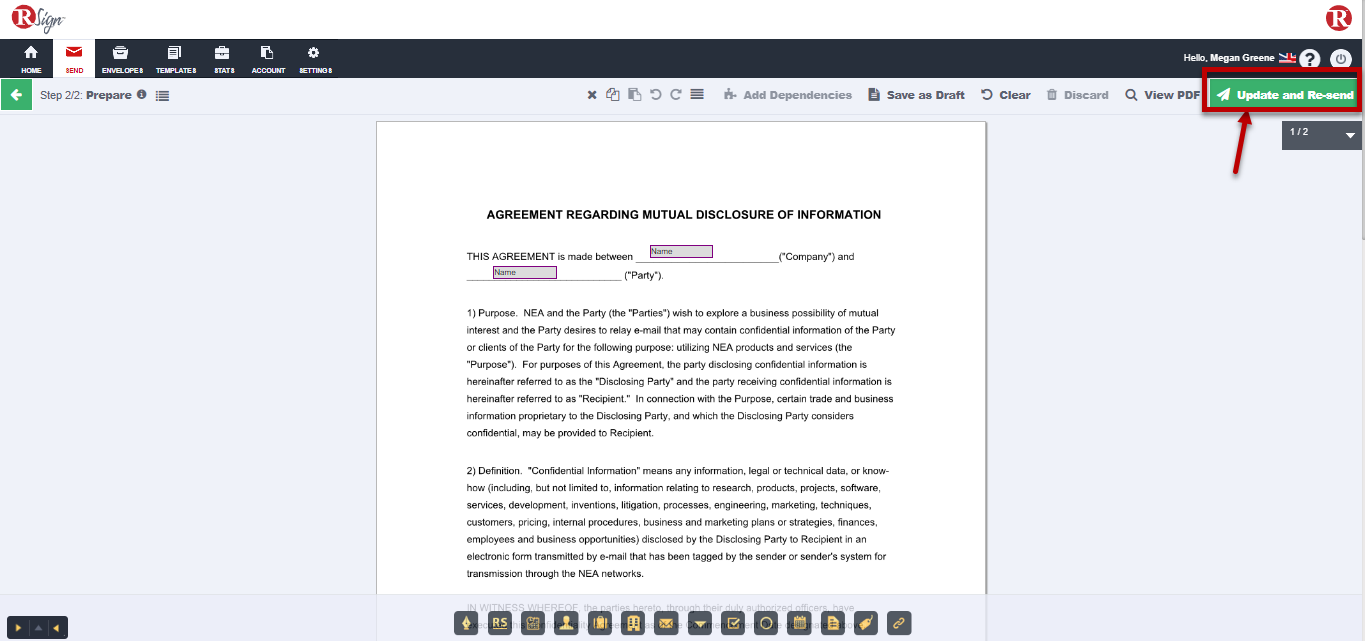Click the redo arrow icon
This screenshot has height=641, width=1365.
(x=676, y=95)
